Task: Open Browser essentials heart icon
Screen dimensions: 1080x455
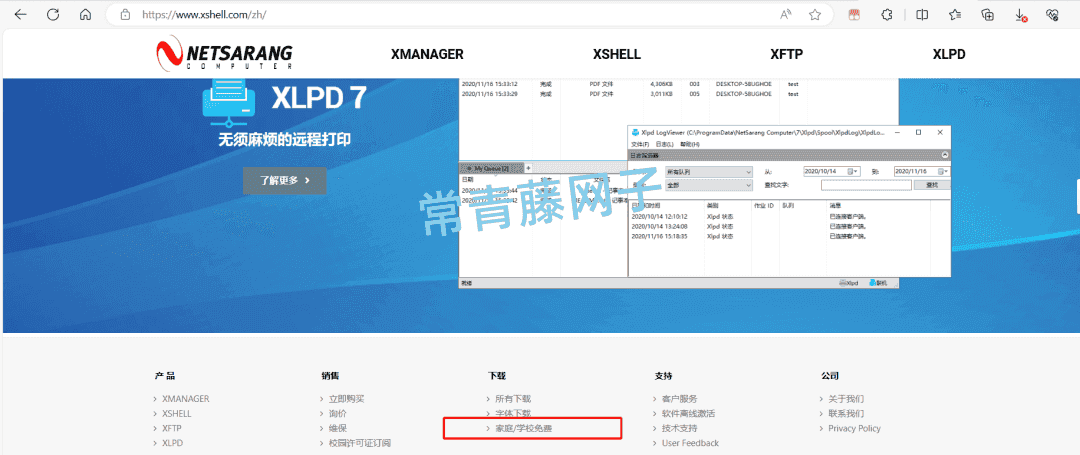Action: (1052, 14)
